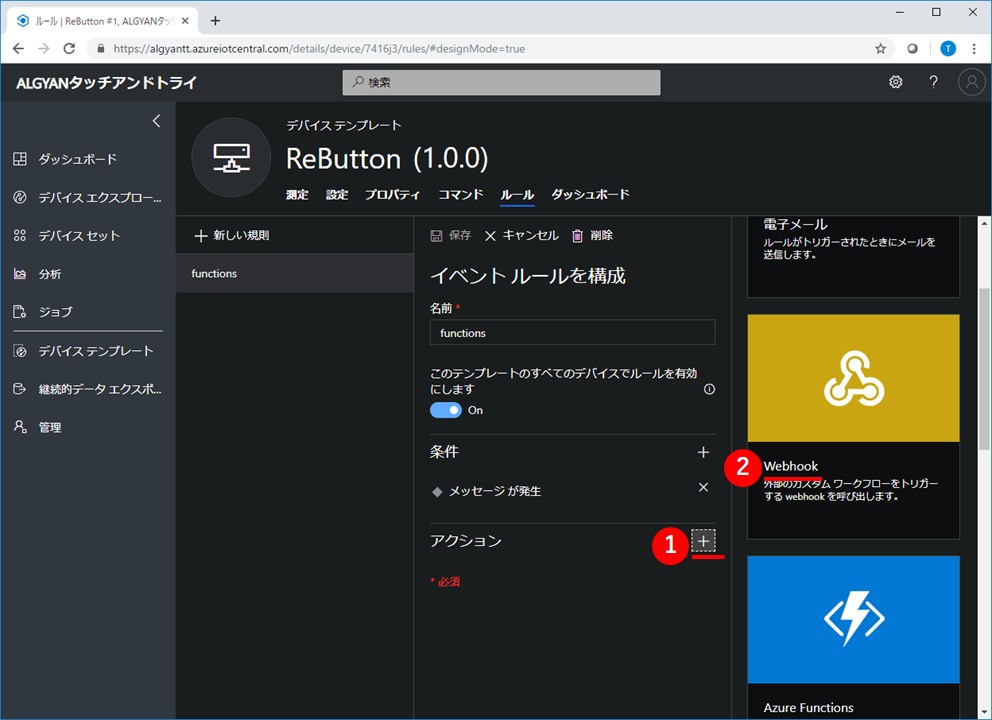Image resolution: width=992 pixels, height=720 pixels.
Task: Click the jobs document icon in sidebar
Action: pyautogui.click(x=20, y=312)
